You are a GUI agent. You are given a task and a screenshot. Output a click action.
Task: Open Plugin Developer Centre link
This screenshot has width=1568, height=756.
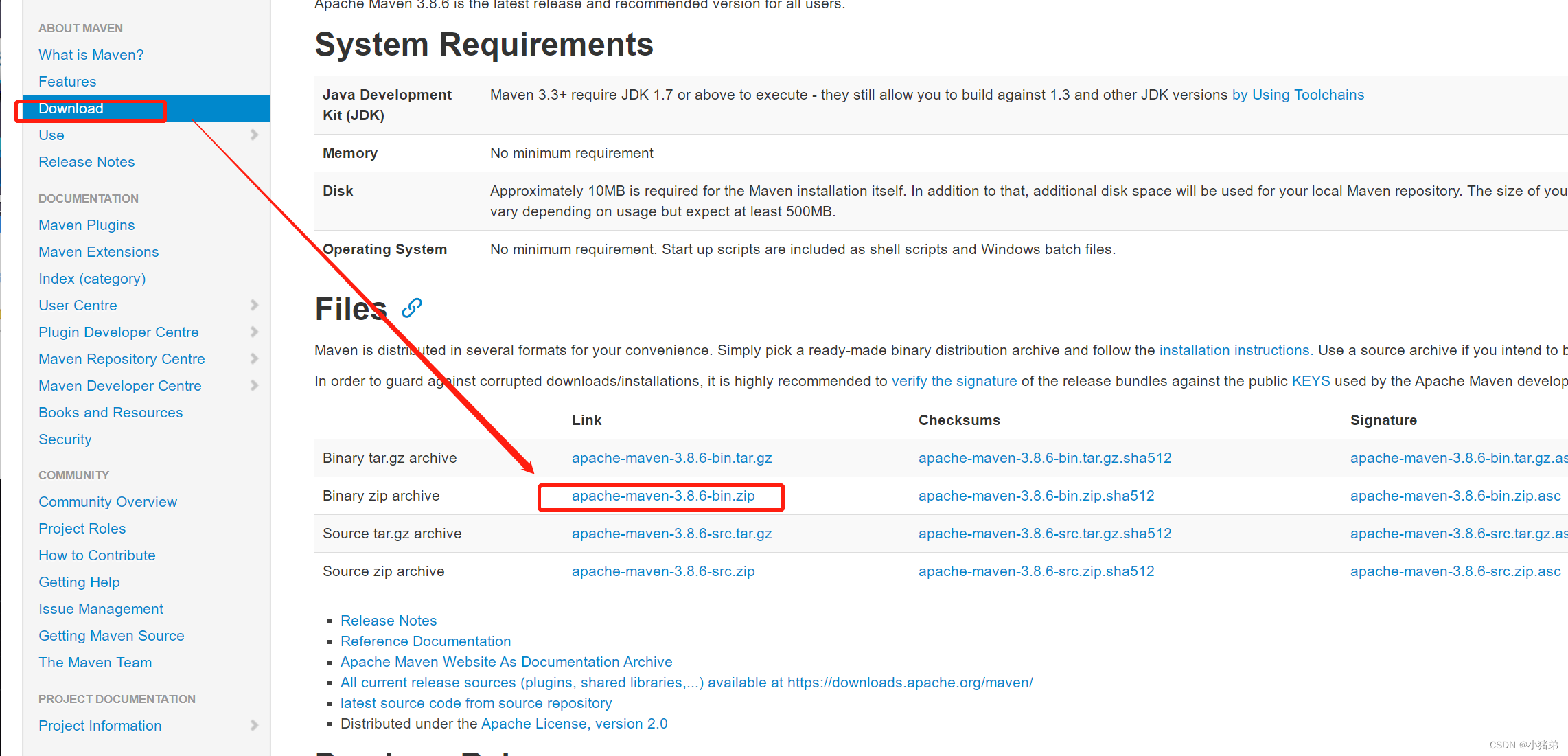pos(119,332)
